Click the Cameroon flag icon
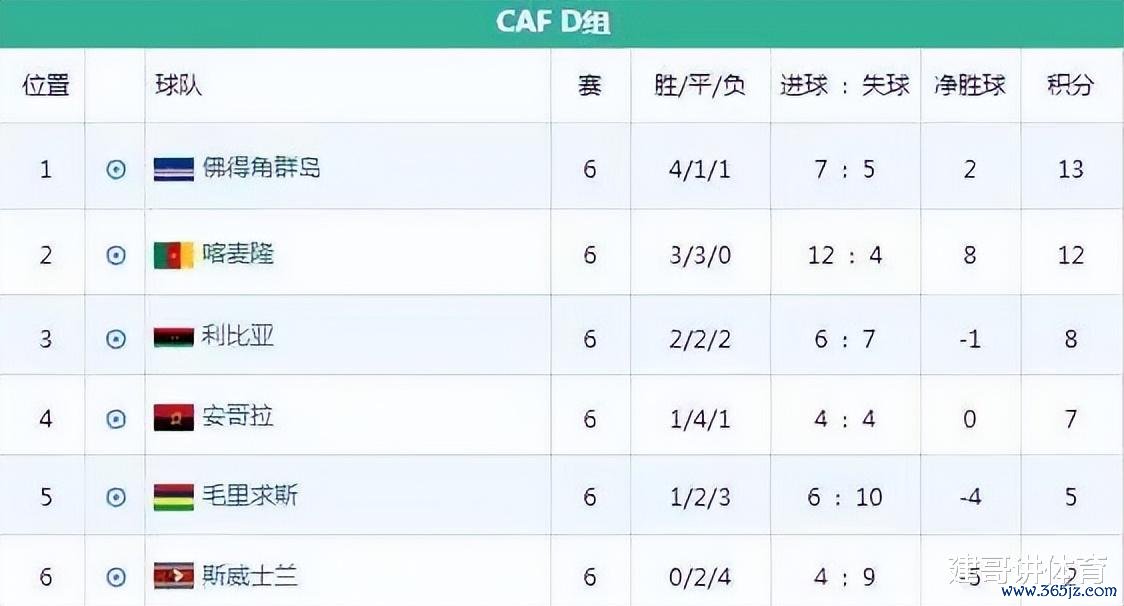 (174, 256)
